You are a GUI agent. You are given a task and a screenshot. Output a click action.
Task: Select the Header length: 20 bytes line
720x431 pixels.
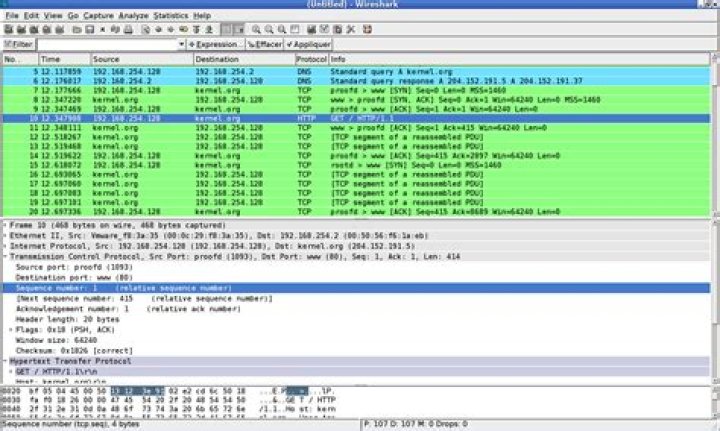pos(68,319)
